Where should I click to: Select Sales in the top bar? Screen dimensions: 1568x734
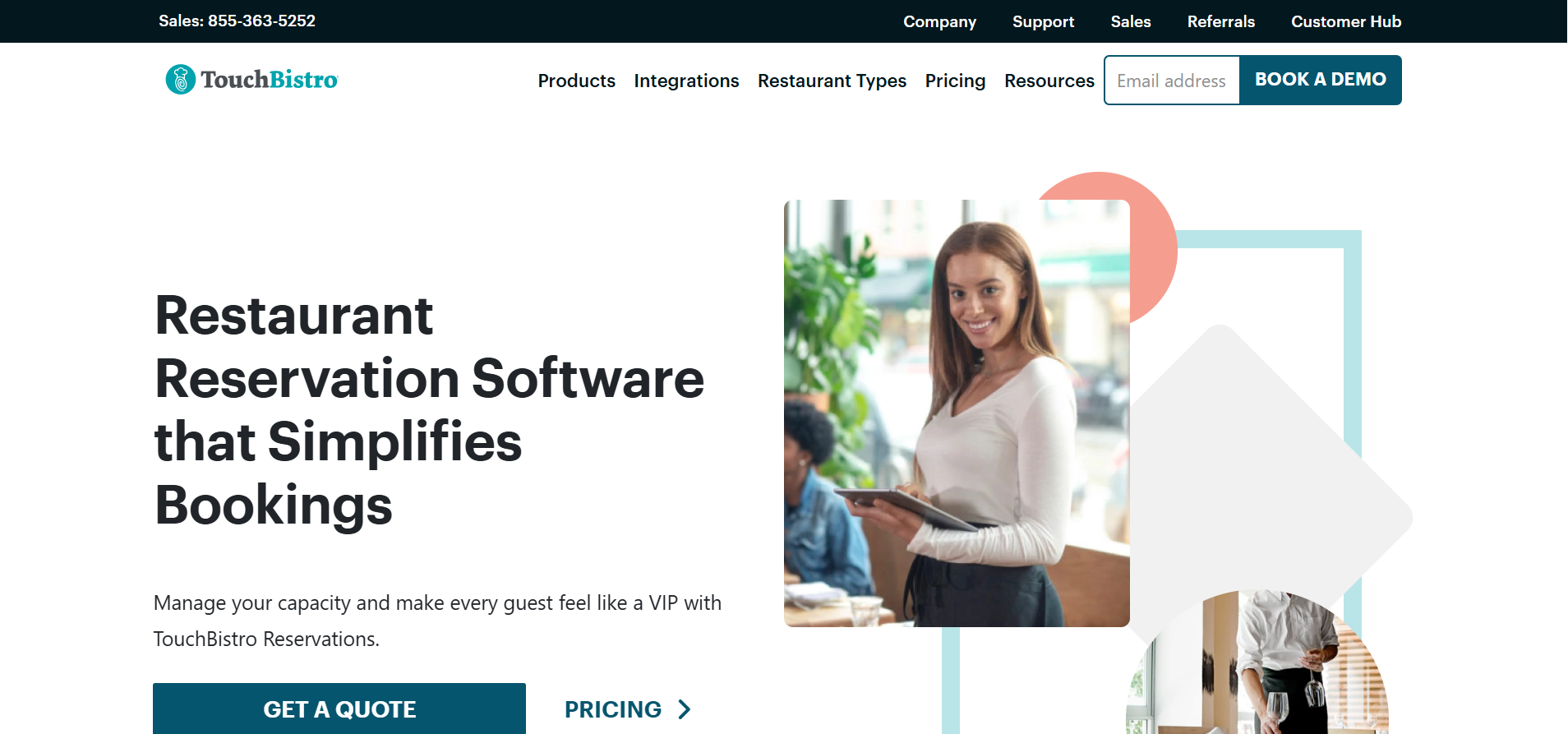tap(1131, 21)
